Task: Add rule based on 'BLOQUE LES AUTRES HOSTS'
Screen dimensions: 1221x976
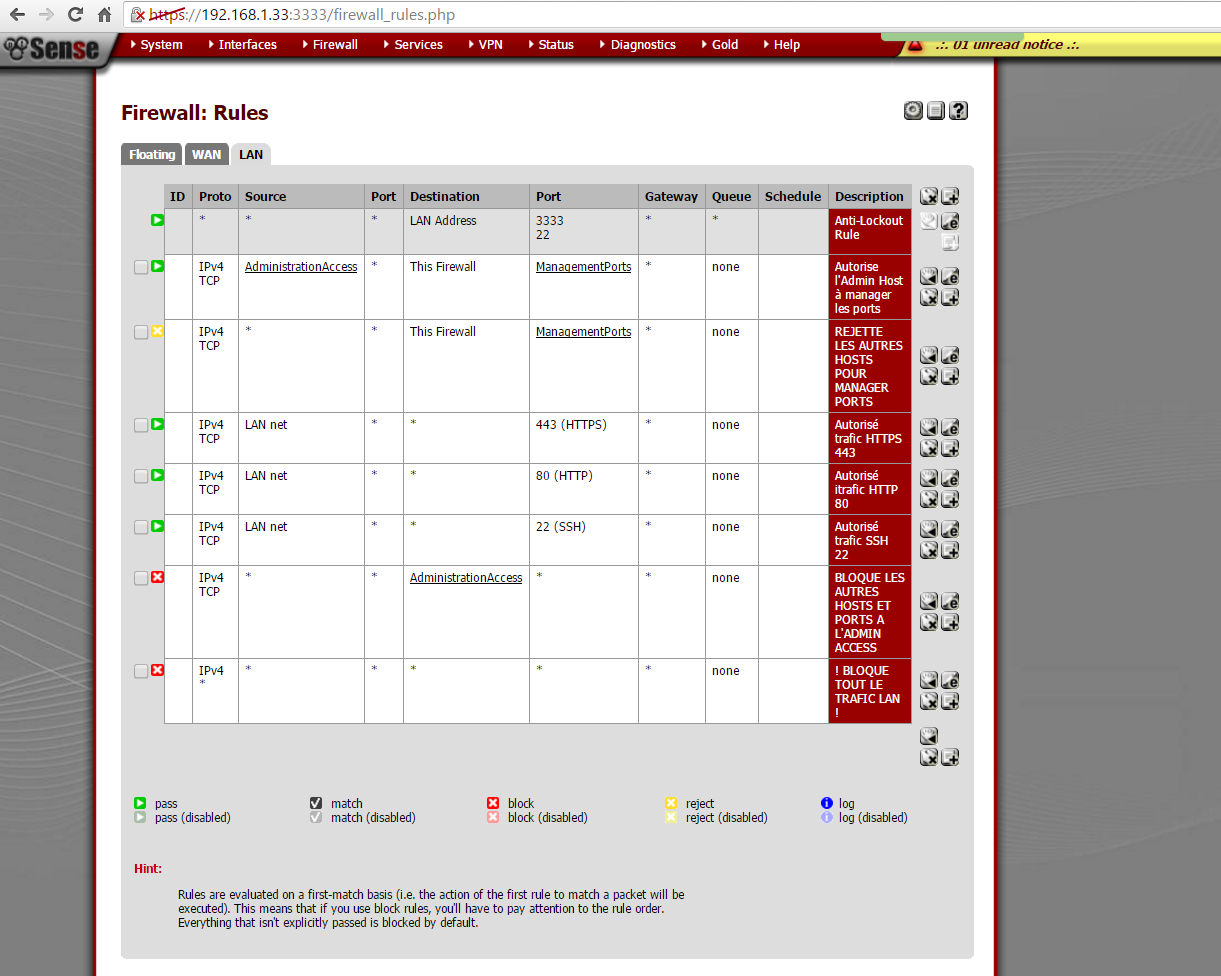Action: pyautogui.click(x=950, y=622)
